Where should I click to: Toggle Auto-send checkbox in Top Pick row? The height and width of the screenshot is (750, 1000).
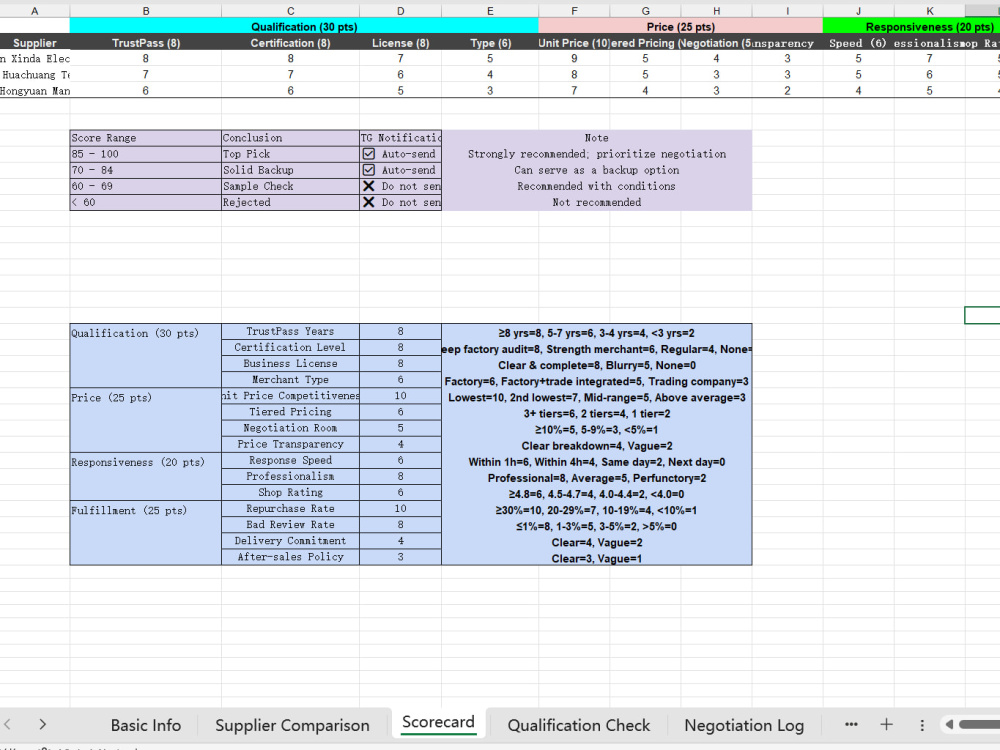tap(369, 154)
